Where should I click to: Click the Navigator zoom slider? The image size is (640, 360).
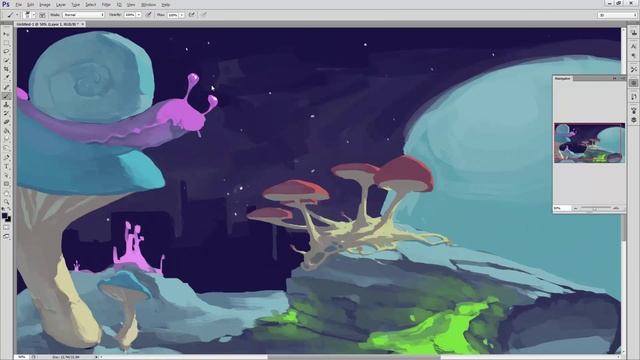point(595,208)
